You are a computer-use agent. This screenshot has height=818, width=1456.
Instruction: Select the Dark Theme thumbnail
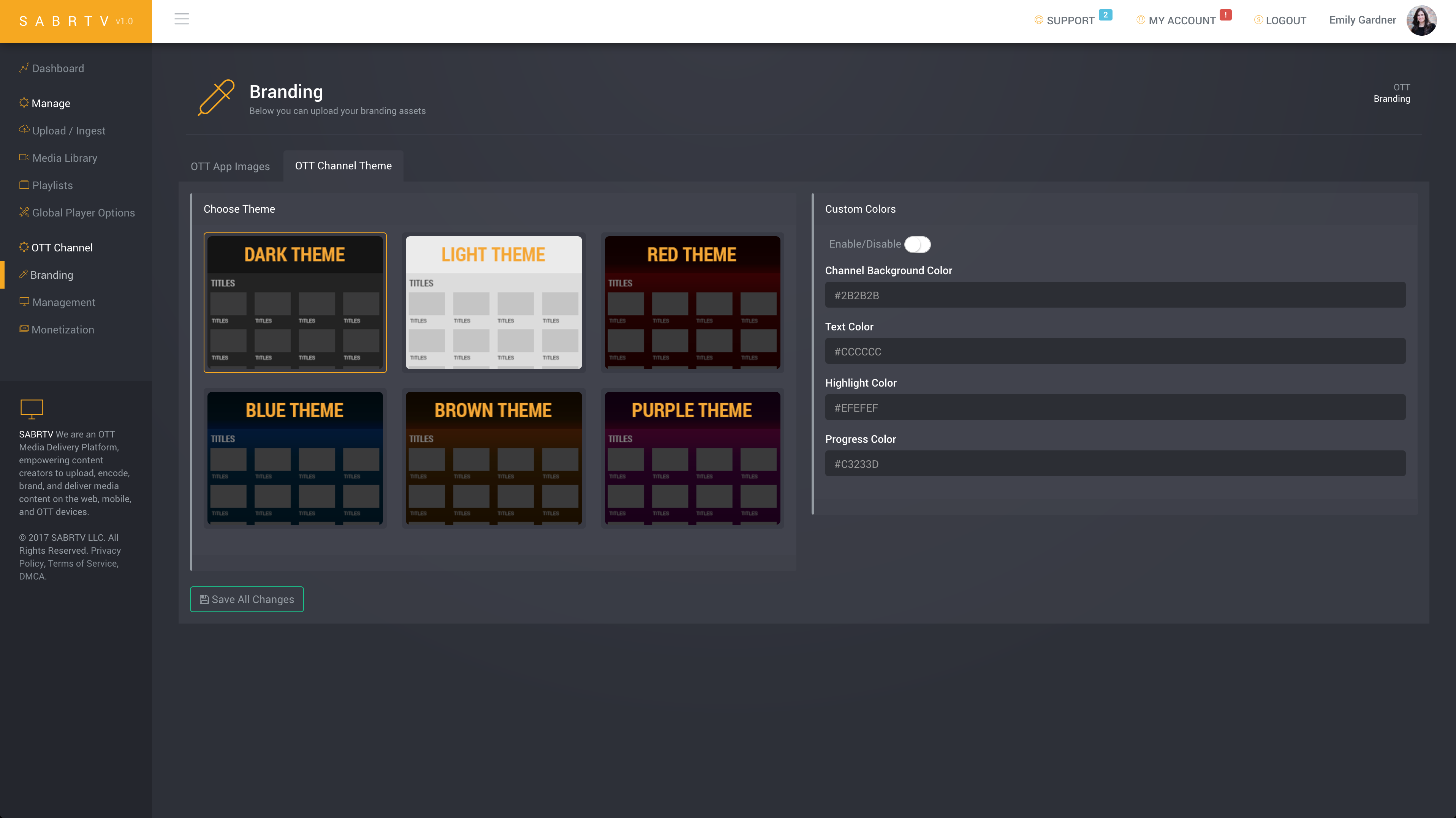(x=294, y=302)
